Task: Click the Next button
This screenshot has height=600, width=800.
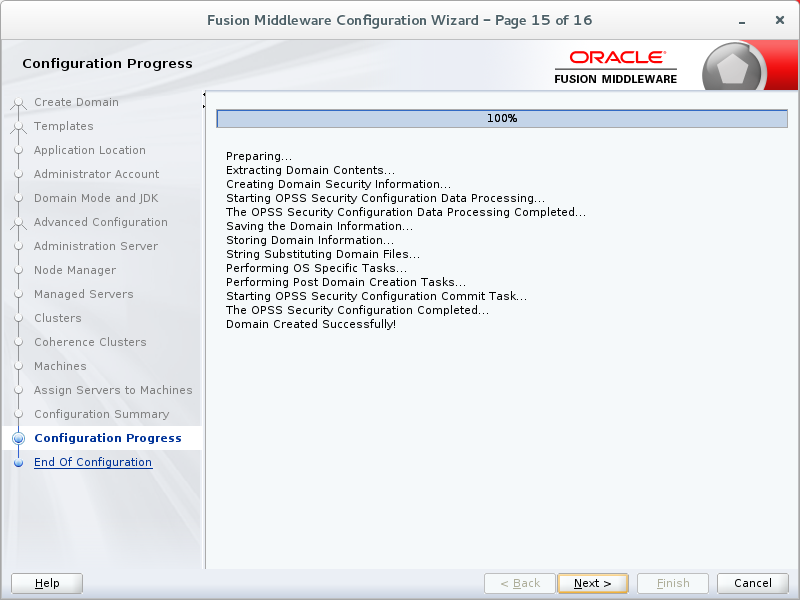Action: coord(592,583)
